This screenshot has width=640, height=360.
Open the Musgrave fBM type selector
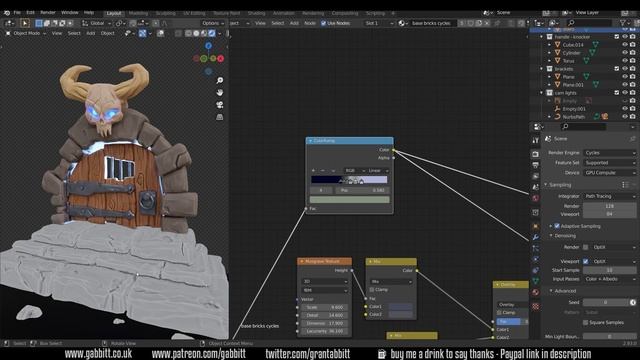pos(324,290)
